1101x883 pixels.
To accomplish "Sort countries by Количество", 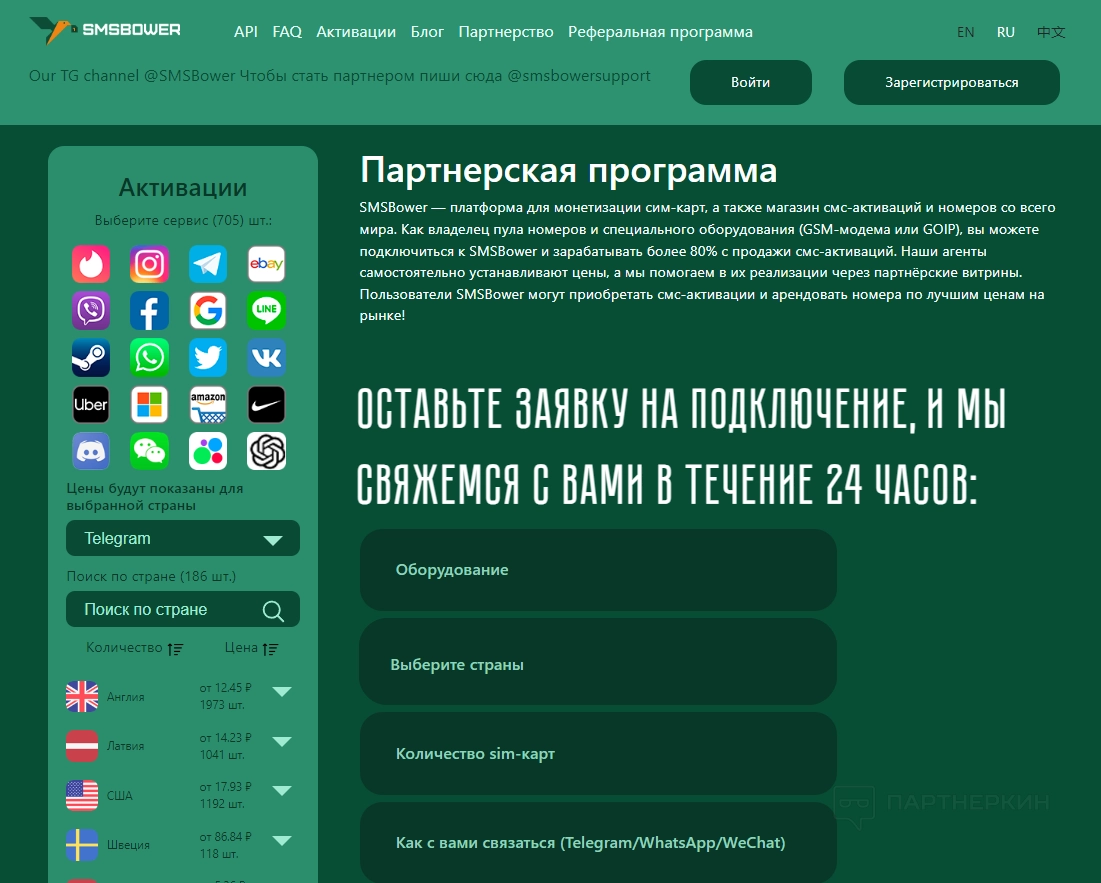I will pos(134,648).
